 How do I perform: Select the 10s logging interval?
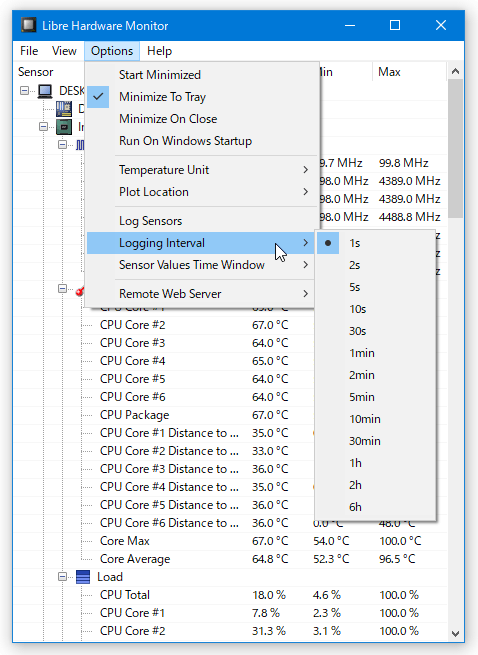tap(375, 309)
